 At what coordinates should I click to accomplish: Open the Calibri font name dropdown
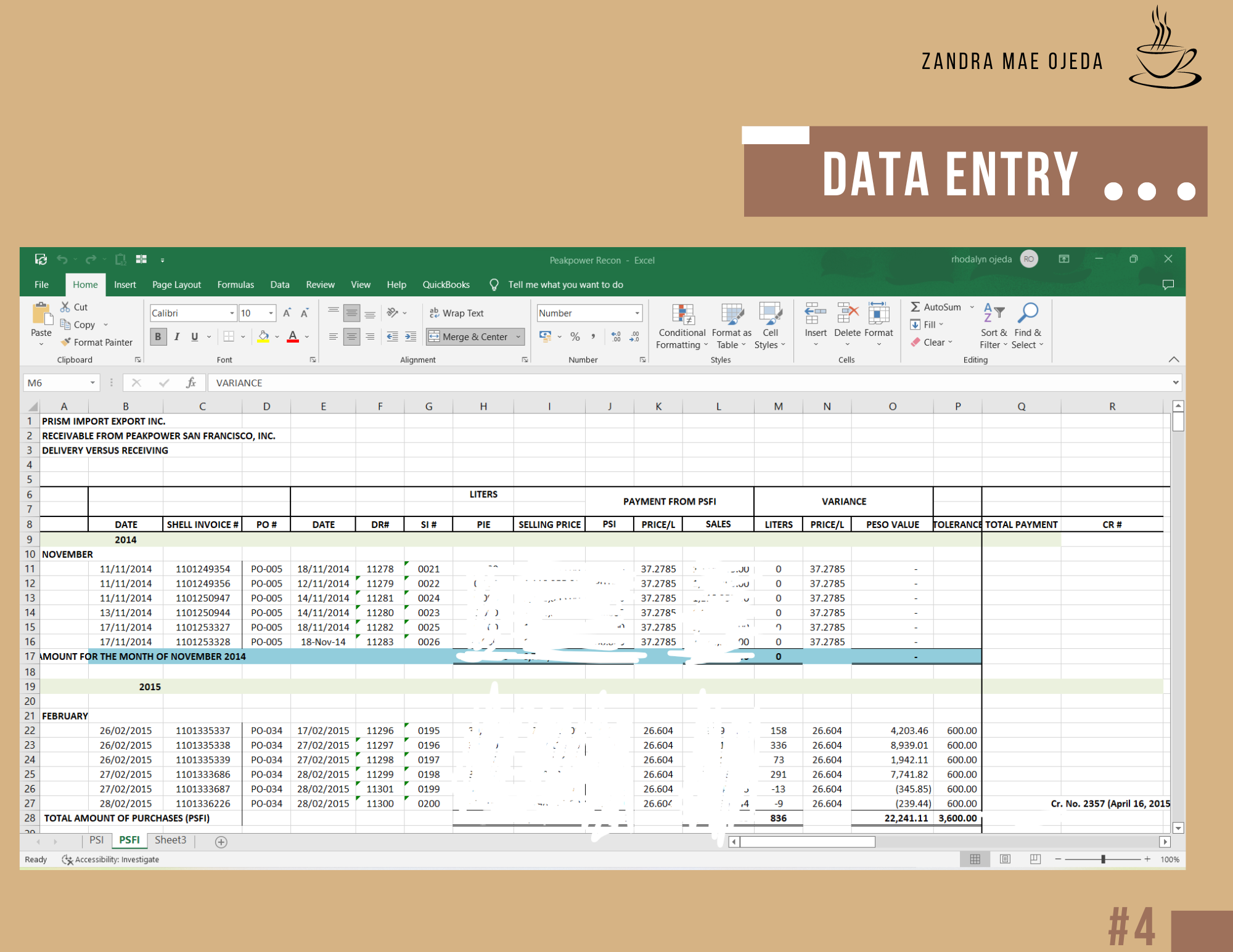(232, 313)
